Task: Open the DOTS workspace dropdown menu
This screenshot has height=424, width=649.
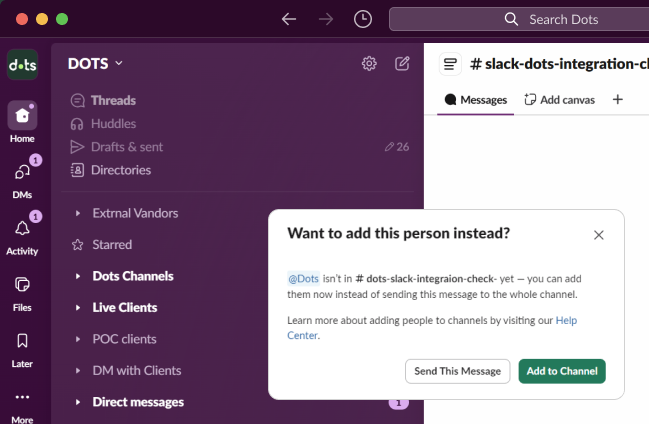Action: click(x=96, y=63)
